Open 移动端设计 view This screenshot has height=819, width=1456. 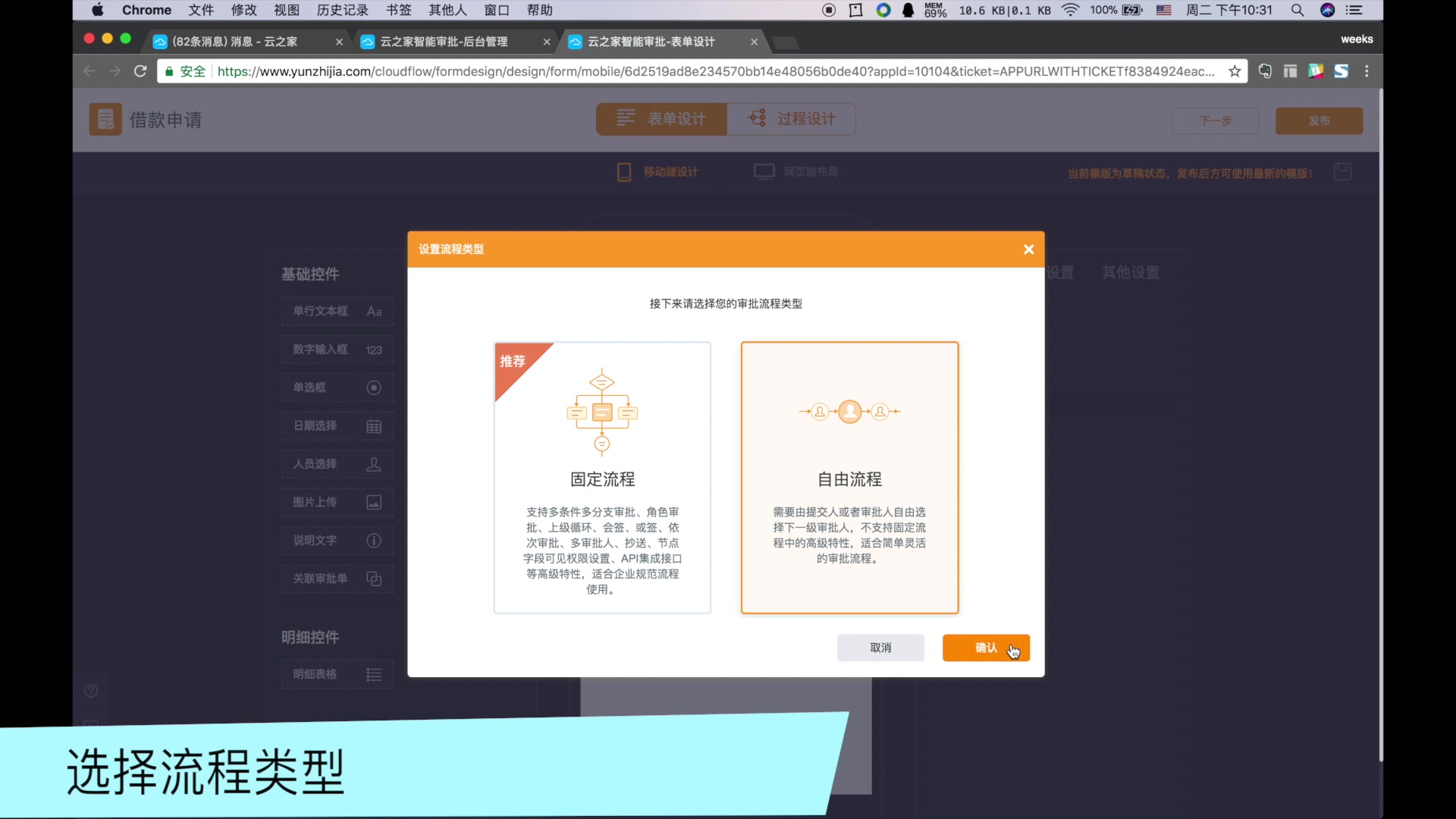[657, 172]
